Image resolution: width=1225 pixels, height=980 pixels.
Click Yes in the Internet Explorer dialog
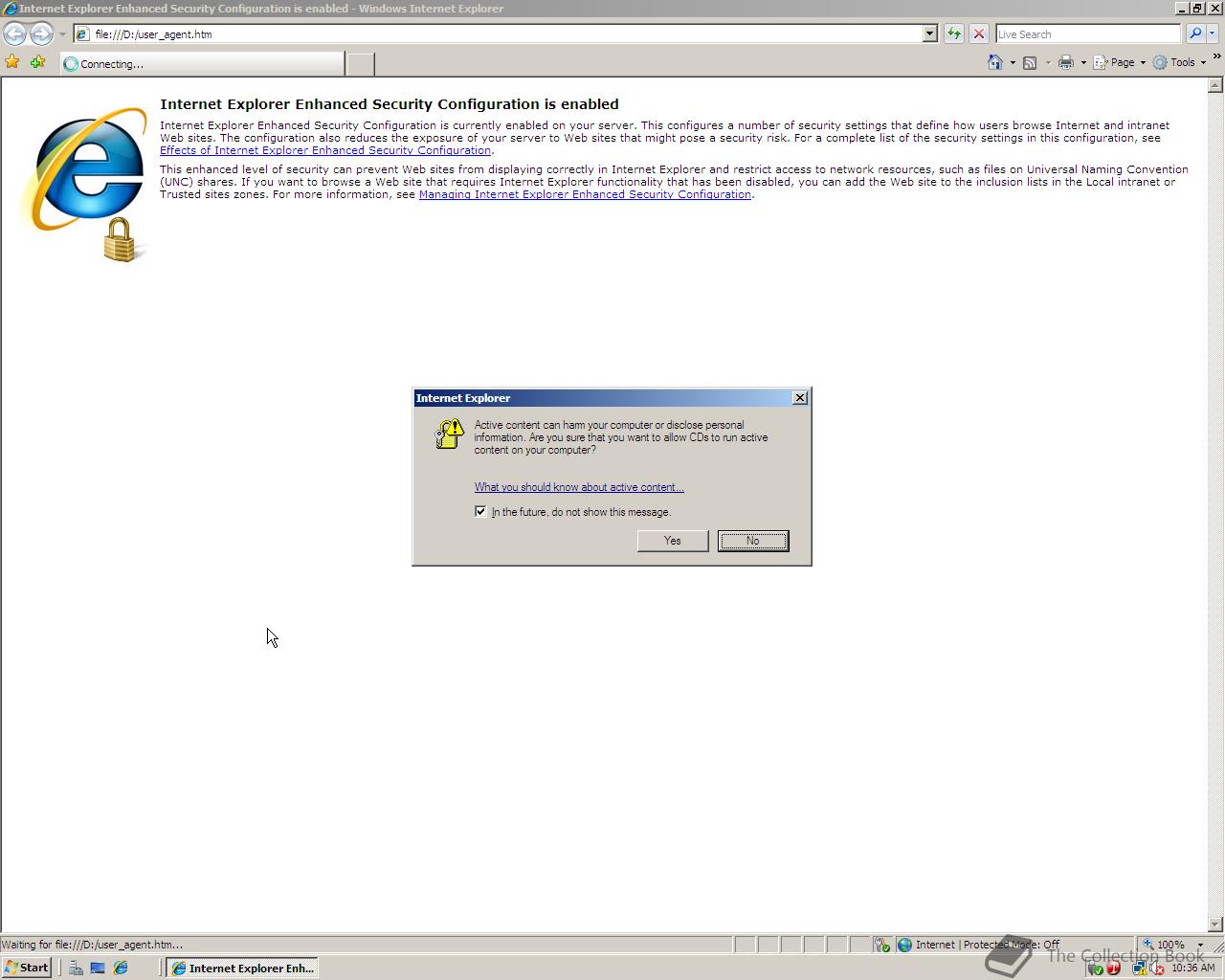click(x=673, y=541)
